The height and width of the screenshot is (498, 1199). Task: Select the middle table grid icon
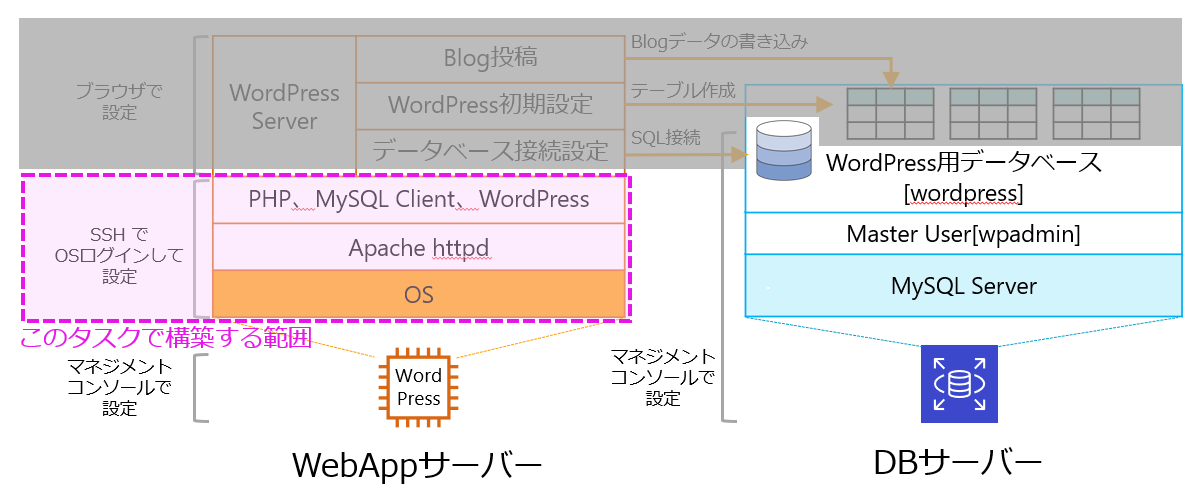[992, 112]
